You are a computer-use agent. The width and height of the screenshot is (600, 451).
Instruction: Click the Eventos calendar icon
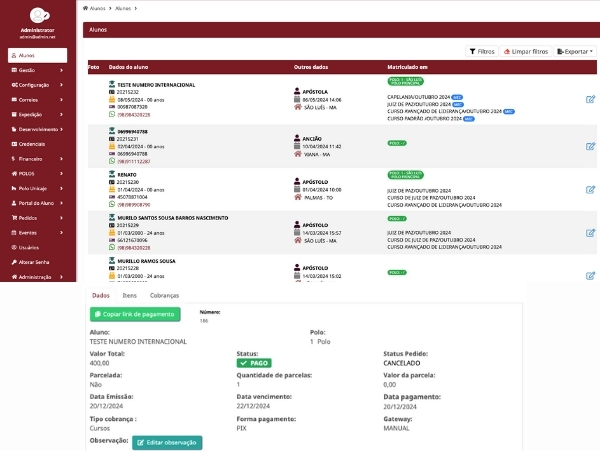(14, 232)
